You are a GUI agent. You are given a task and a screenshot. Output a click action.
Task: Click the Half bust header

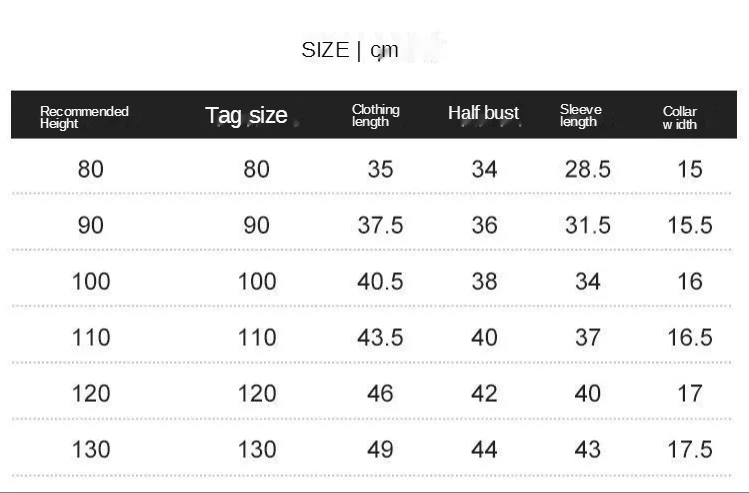[x=483, y=113]
